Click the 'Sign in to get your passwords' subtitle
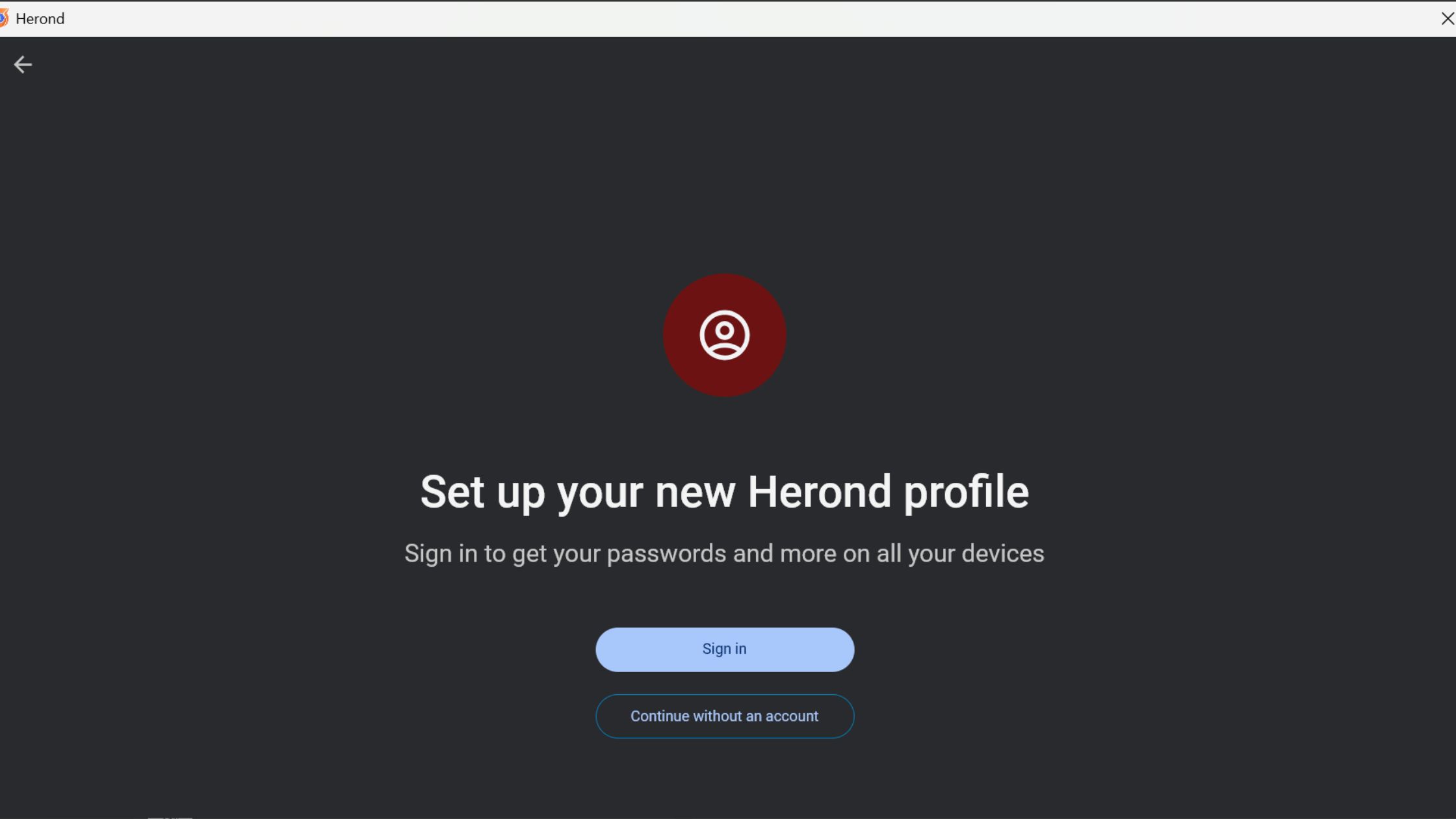Viewport: 1456px width, 819px height. pos(724,554)
